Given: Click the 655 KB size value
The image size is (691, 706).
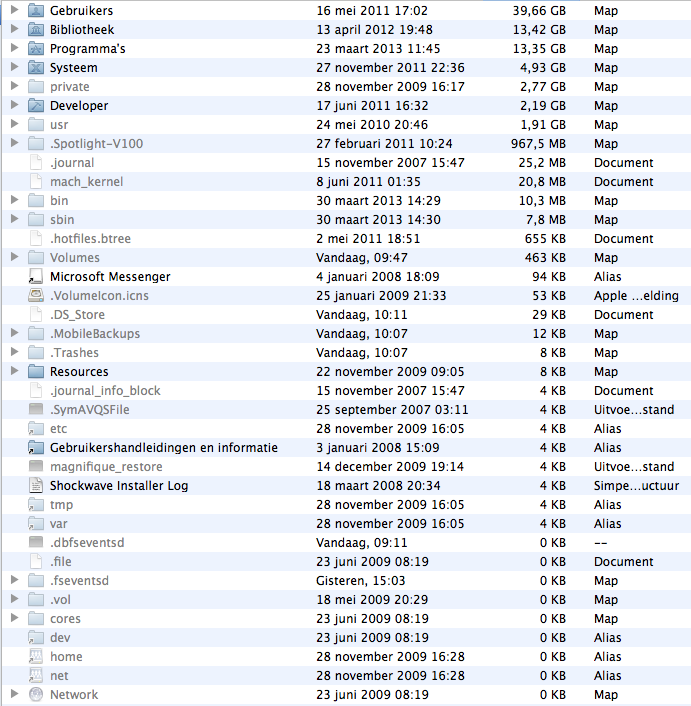Looking at the screenshot, I should (545, 239).
